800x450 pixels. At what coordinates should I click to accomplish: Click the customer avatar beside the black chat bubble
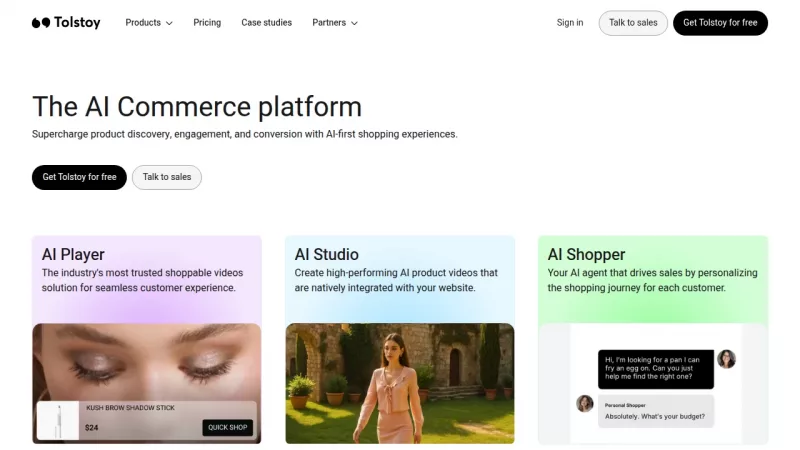point(727,359)
